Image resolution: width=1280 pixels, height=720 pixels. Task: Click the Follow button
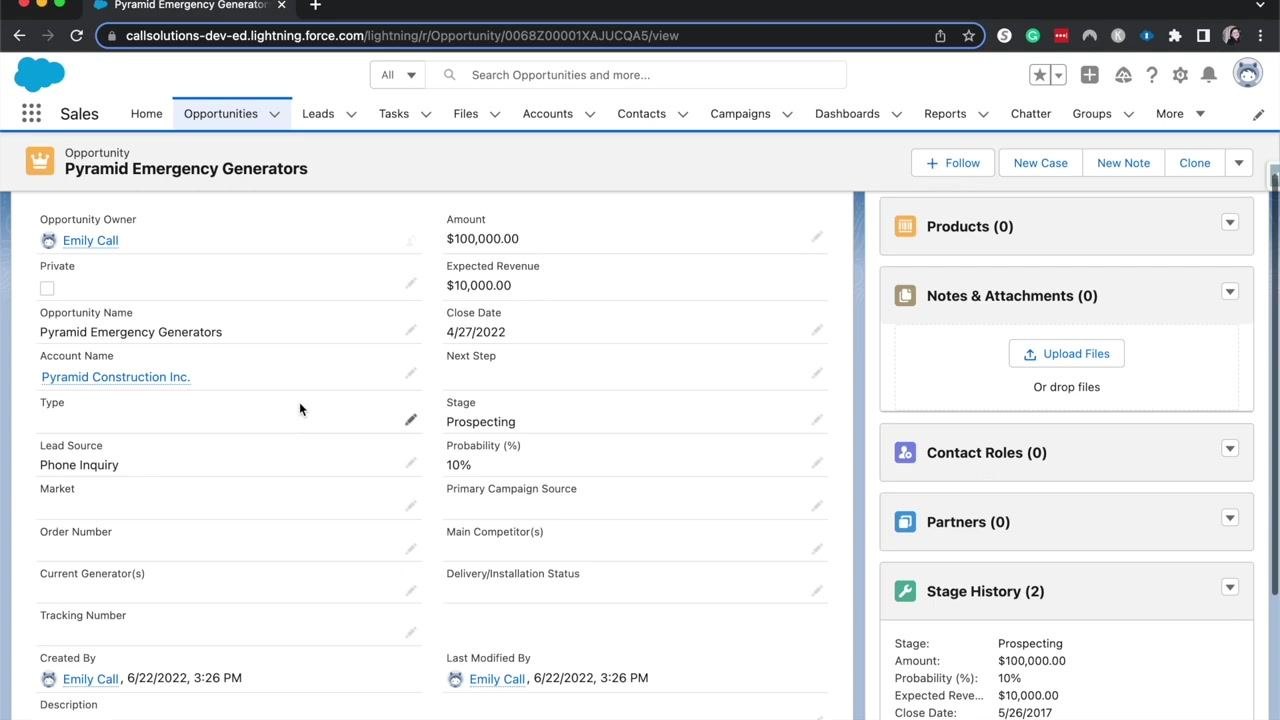point(954,163)
